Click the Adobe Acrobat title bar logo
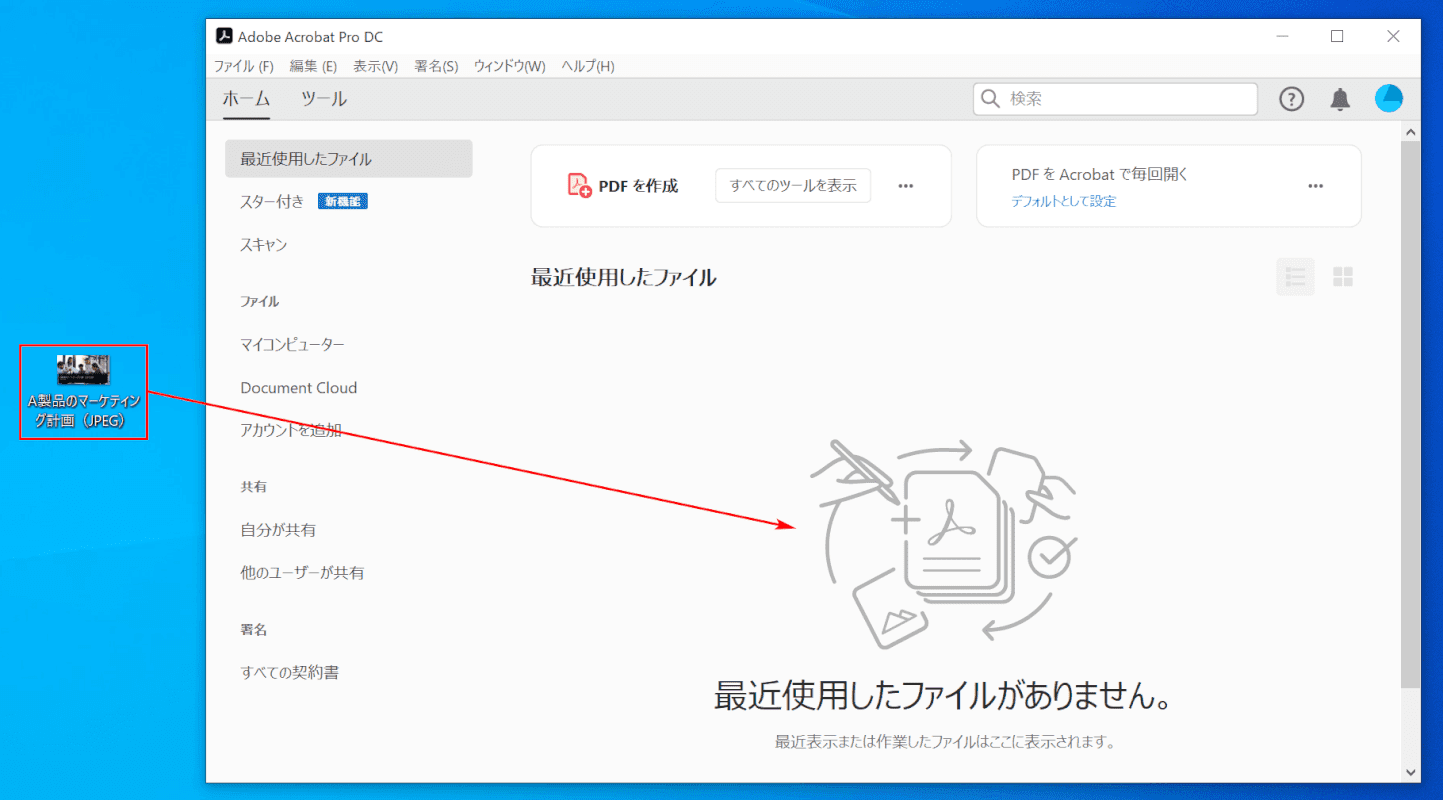The height and width of the screenshot is (800, 1443). (224, 36)
